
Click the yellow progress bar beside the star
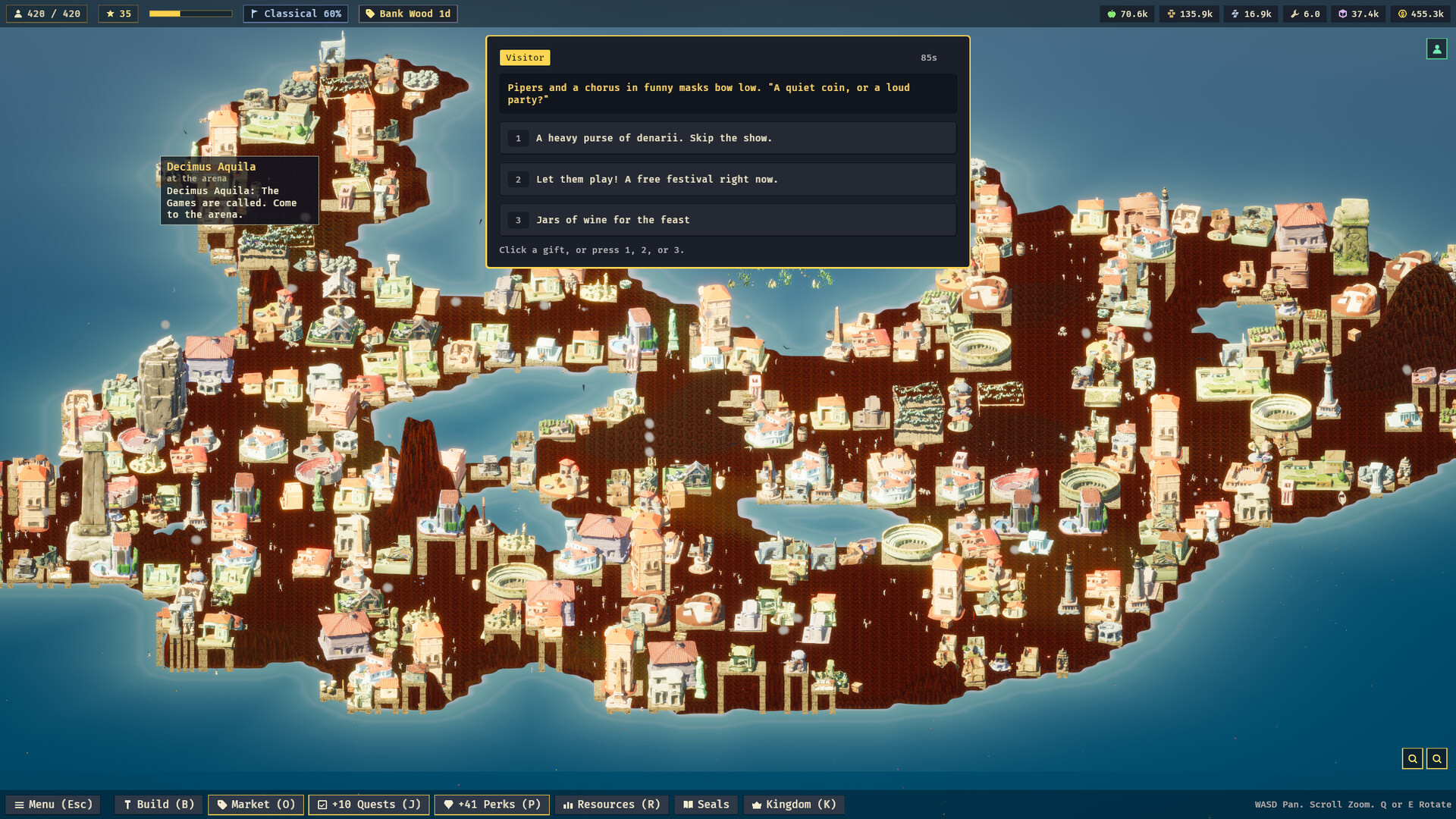coord(190,14)
